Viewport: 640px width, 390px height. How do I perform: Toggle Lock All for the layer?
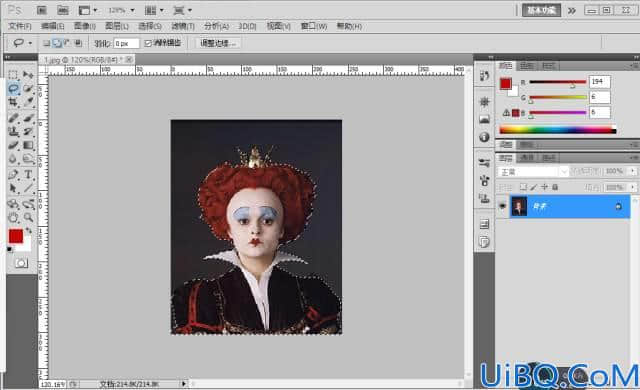(555, 187)
